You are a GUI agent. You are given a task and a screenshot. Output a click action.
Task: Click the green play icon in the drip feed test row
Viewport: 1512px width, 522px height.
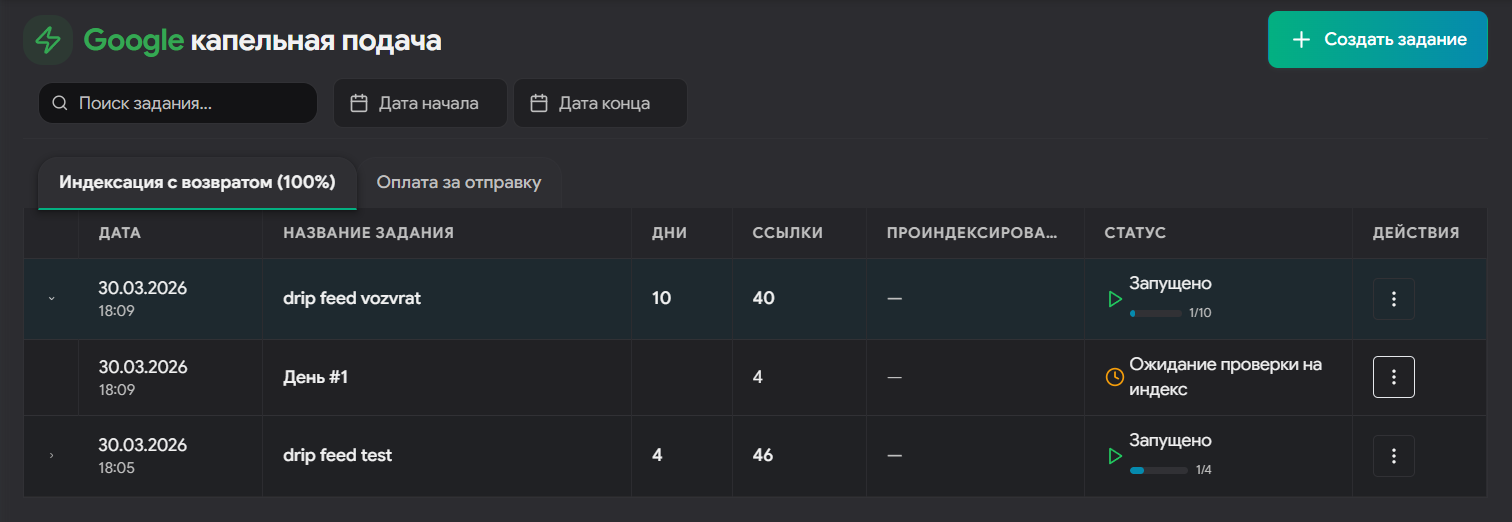coord(1115,456)
